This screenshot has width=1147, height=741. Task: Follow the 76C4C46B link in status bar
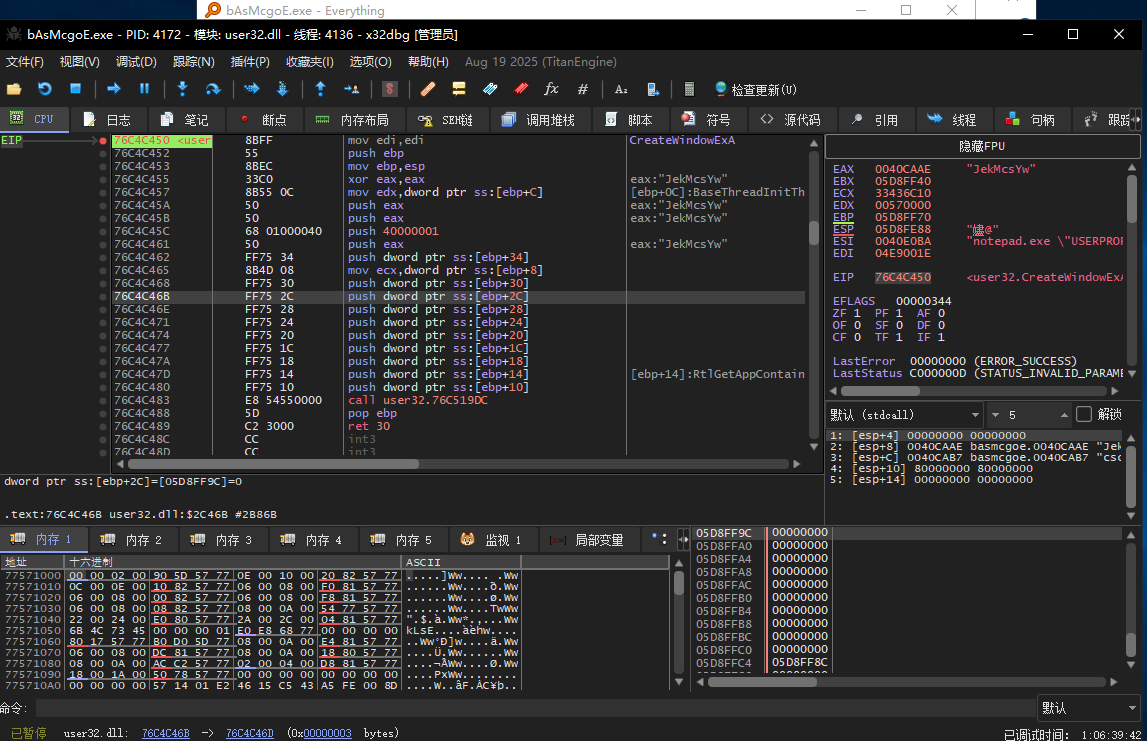(x=166, y=733)
